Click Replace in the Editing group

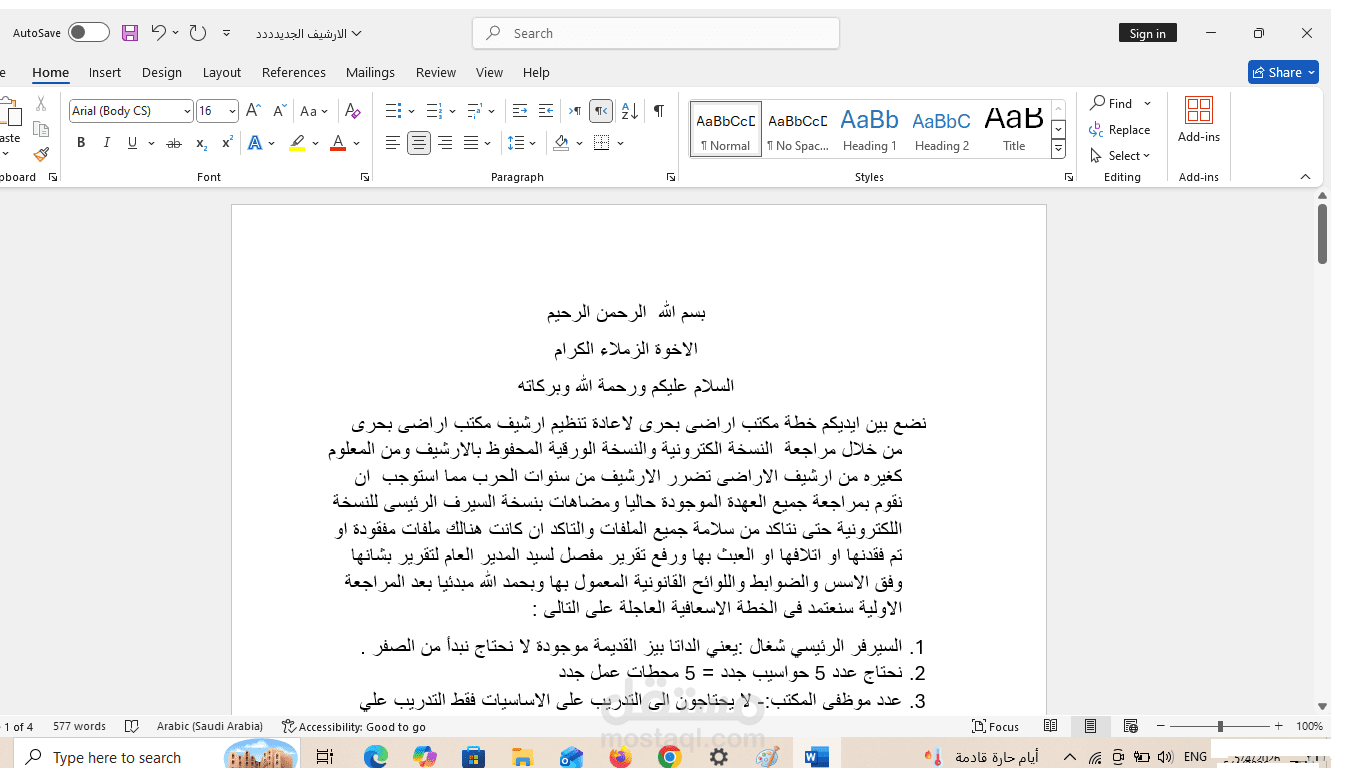1121,130
